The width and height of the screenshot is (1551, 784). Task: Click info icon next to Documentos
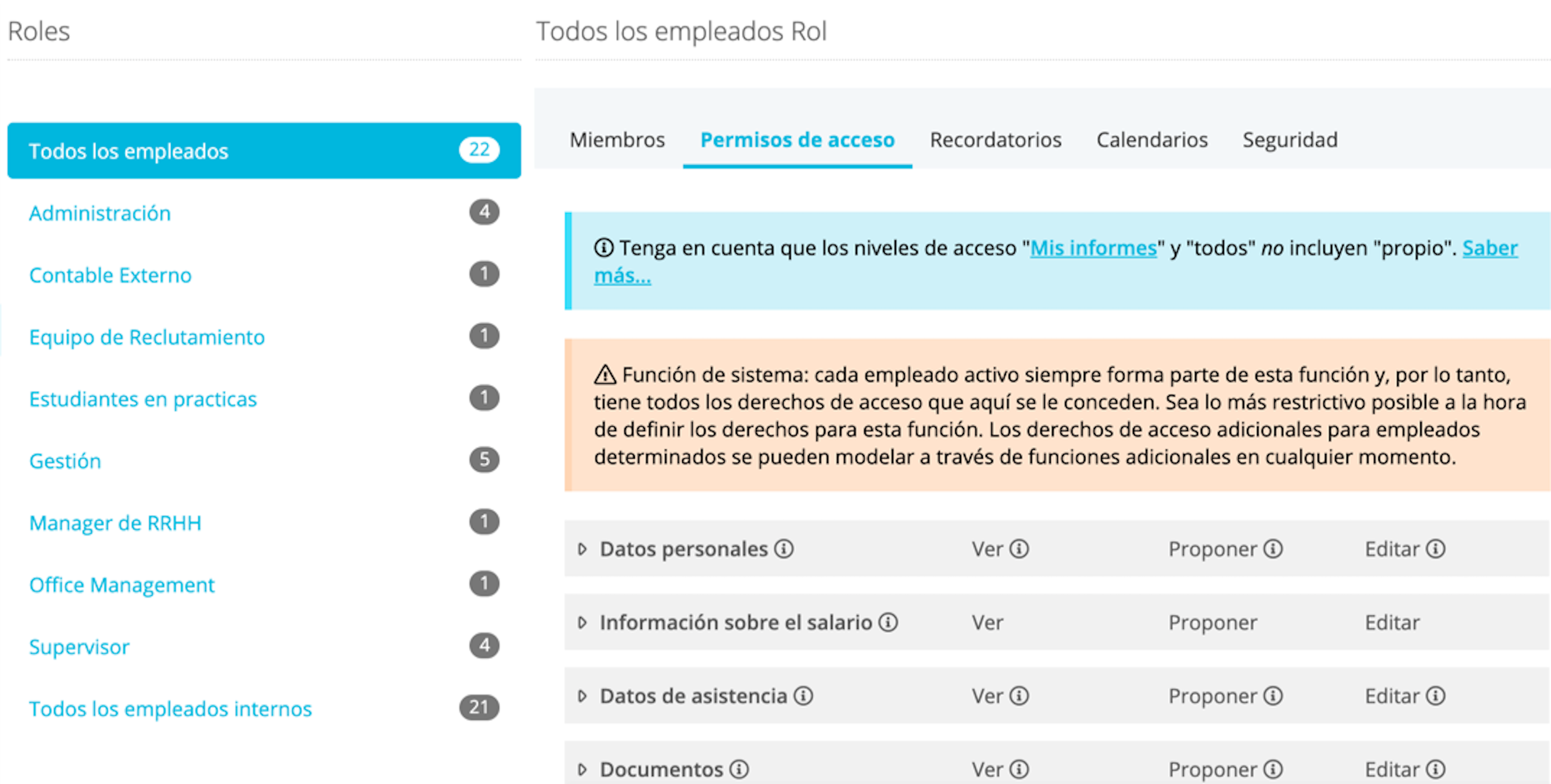[x=739, y=769]
